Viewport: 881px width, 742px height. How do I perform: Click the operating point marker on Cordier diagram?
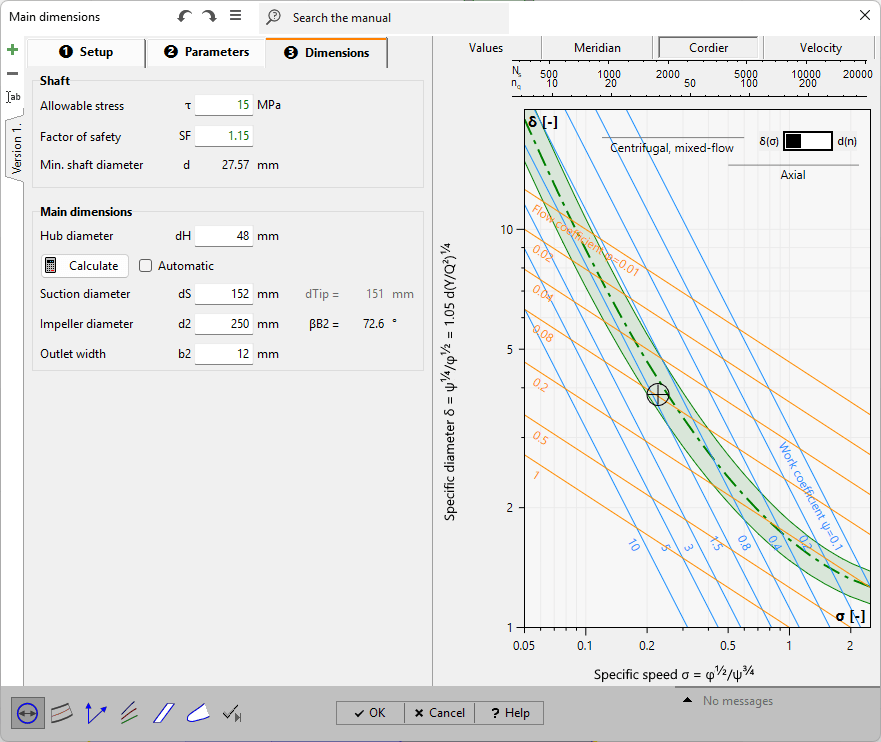(657, 394)
